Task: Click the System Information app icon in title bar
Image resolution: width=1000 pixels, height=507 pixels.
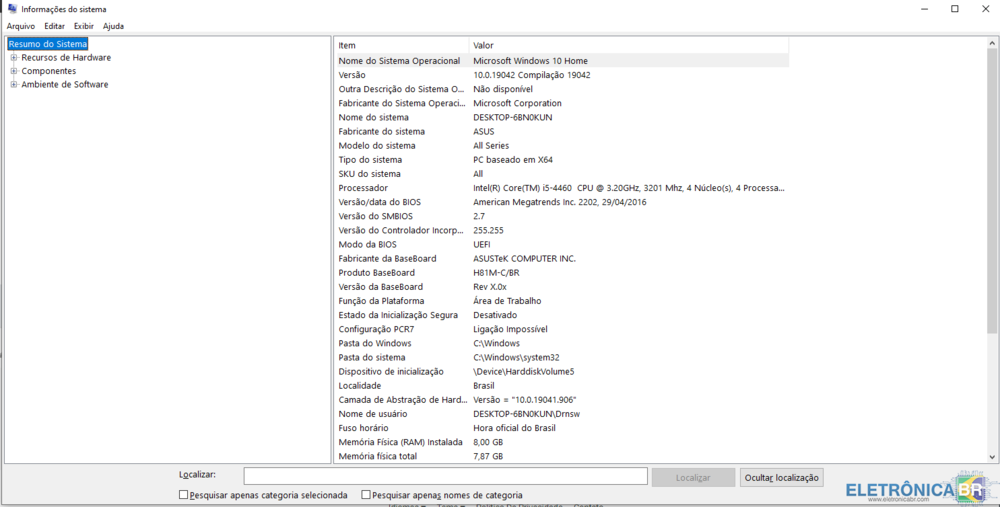Action: [11, 9]
